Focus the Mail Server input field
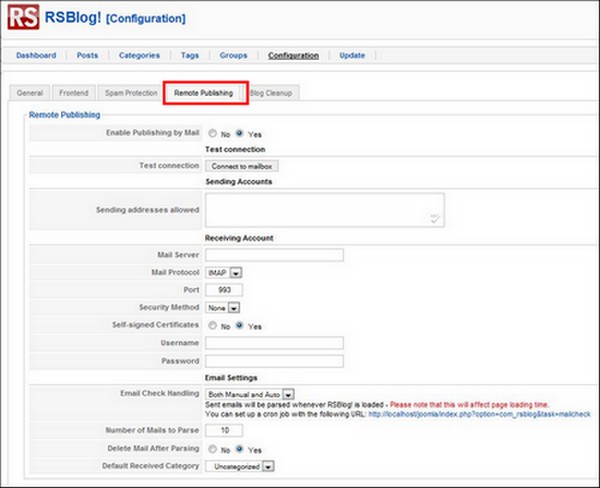The image size is (600, 488). pyautogui.click(x=274, y=255)
